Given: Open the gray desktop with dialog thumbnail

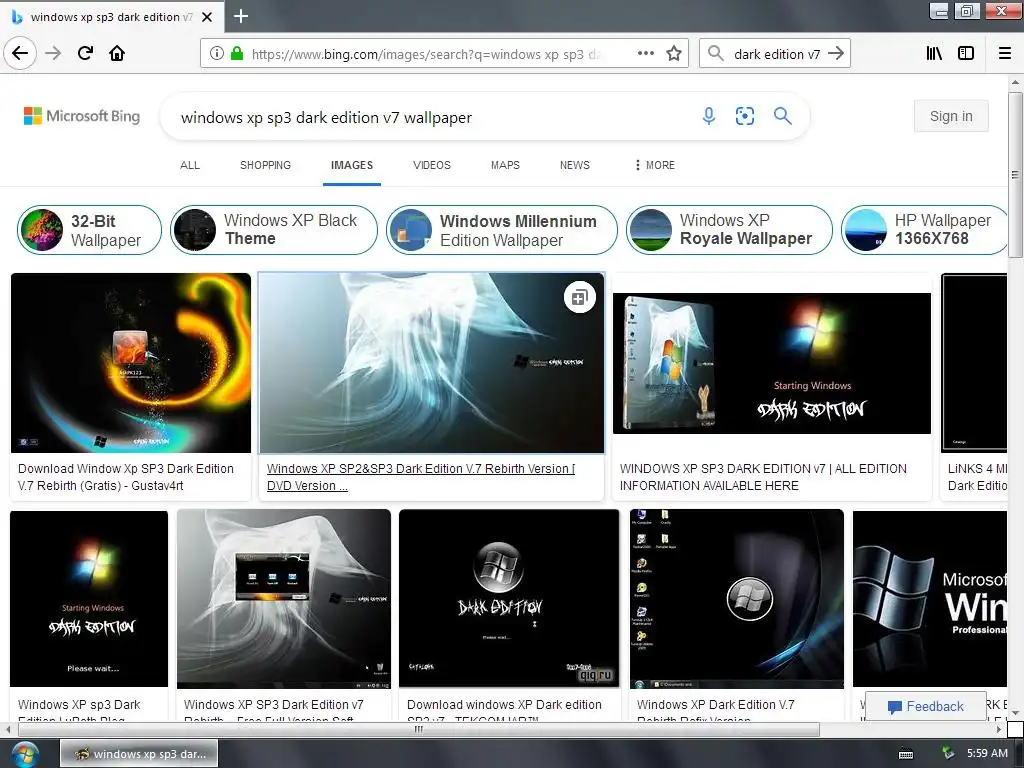Looking at the screenshot, I should coord(284,599).
